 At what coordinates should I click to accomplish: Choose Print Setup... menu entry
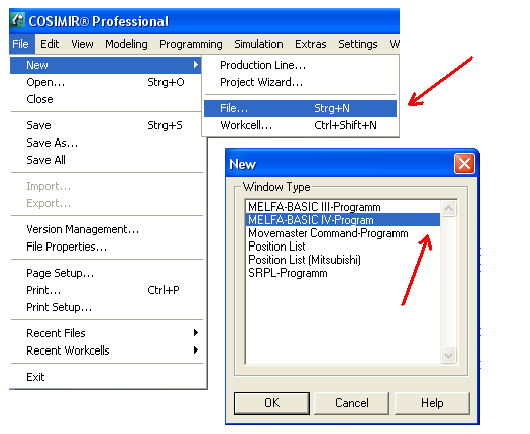[106, 308]
